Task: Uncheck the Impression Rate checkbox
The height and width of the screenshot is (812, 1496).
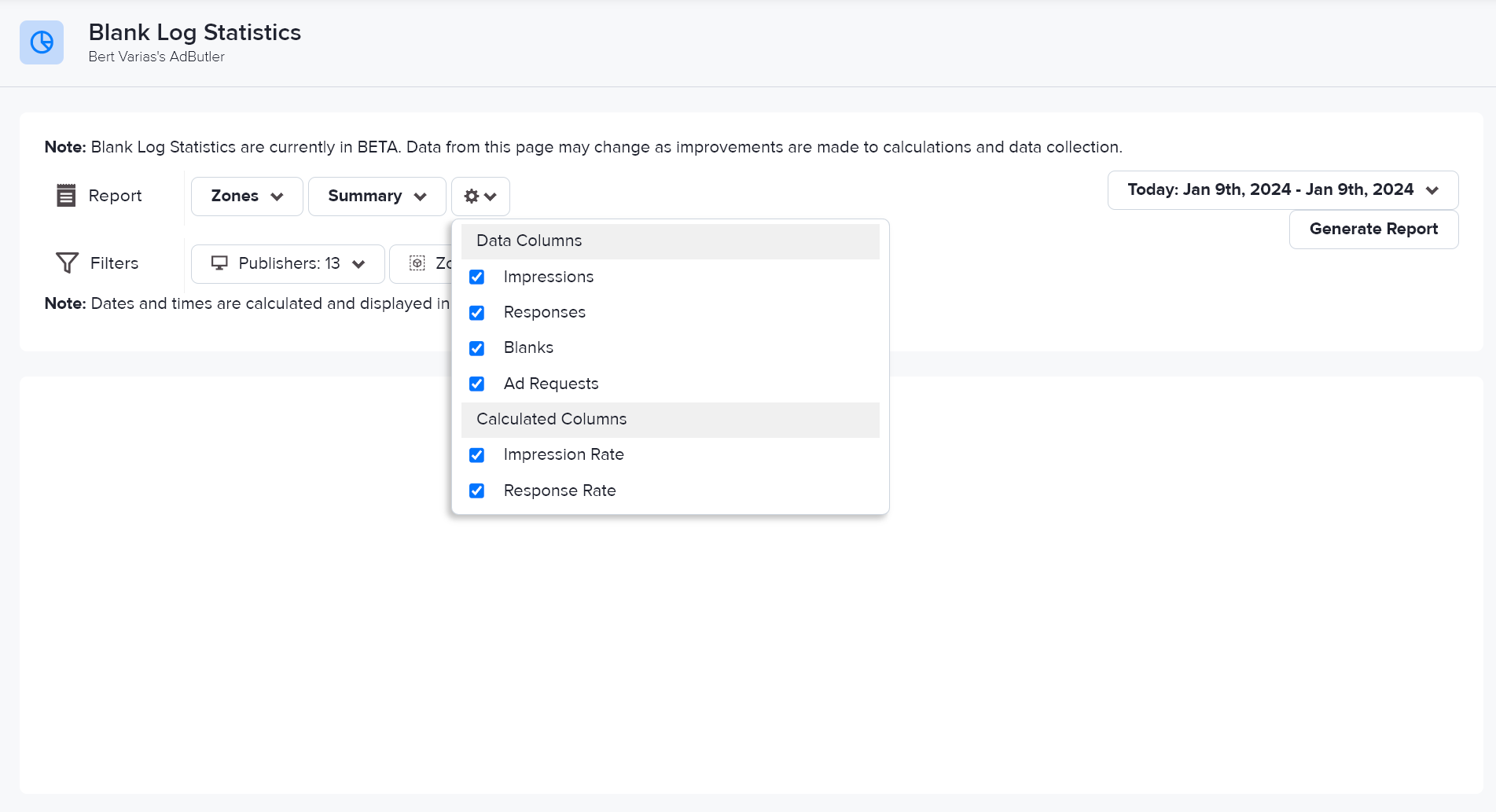Action: (x=476, y=455)
